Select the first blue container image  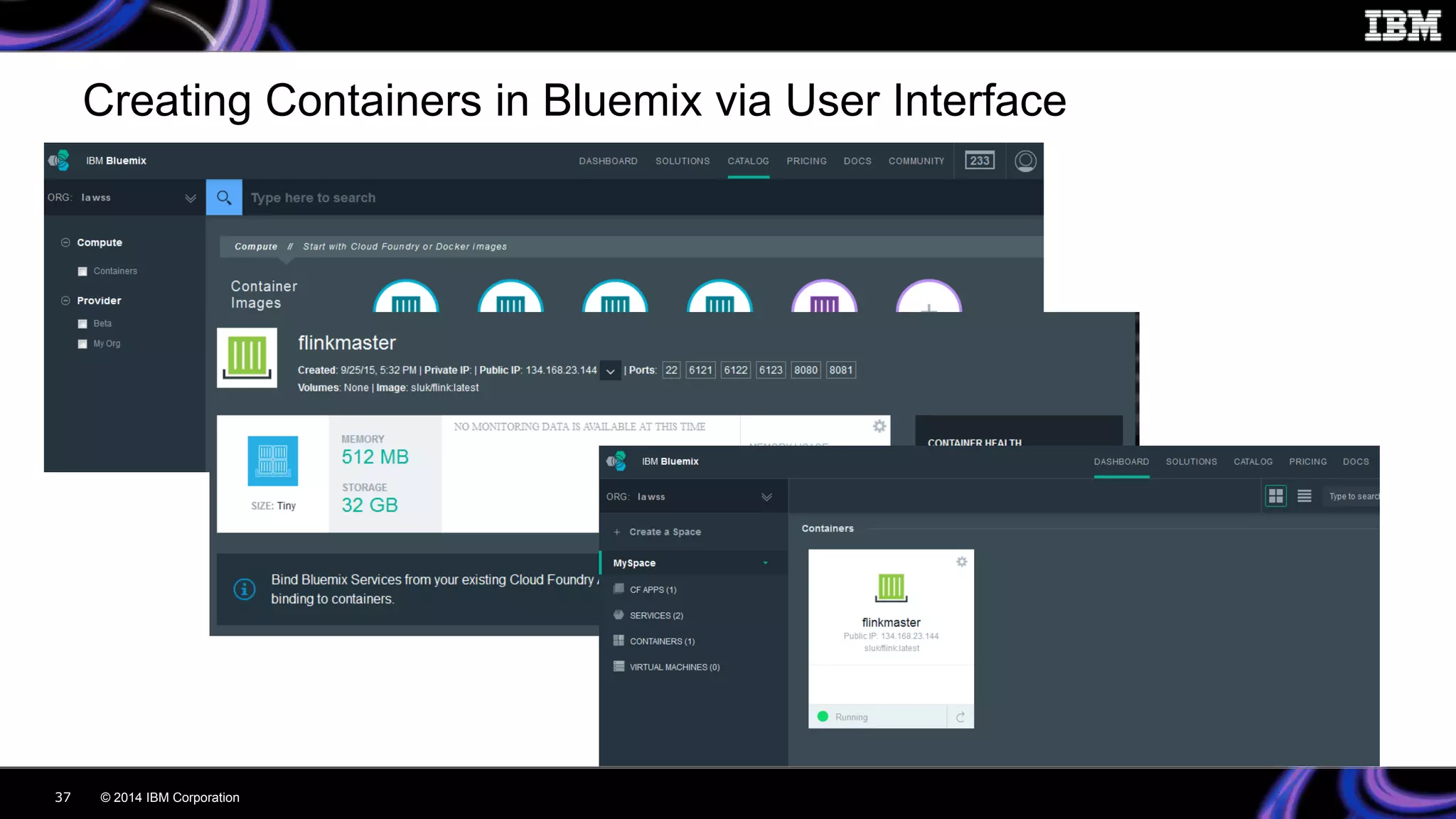(406, 296)
